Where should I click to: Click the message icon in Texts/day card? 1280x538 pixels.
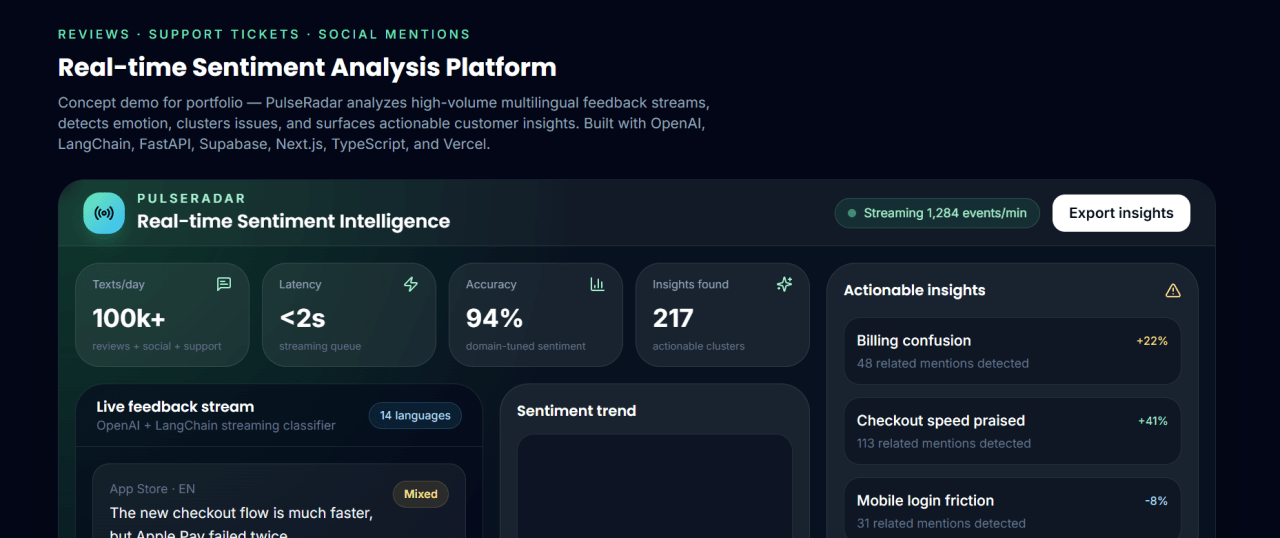(x=224, y=284)
